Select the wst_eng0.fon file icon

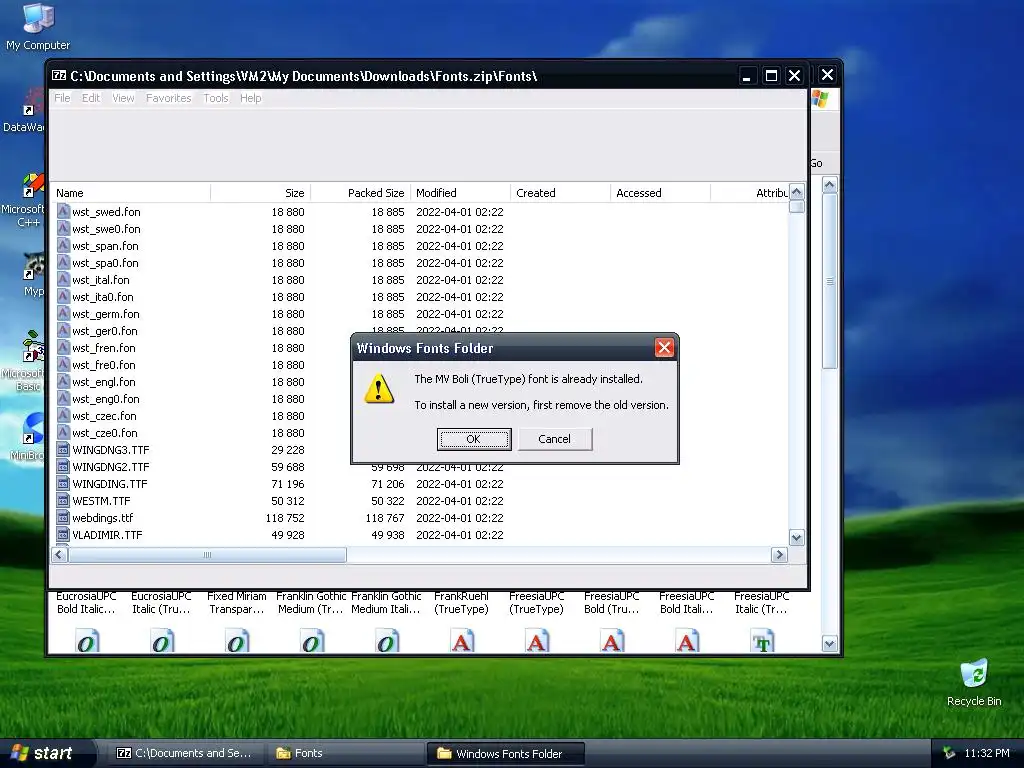(x=63, y=398)
